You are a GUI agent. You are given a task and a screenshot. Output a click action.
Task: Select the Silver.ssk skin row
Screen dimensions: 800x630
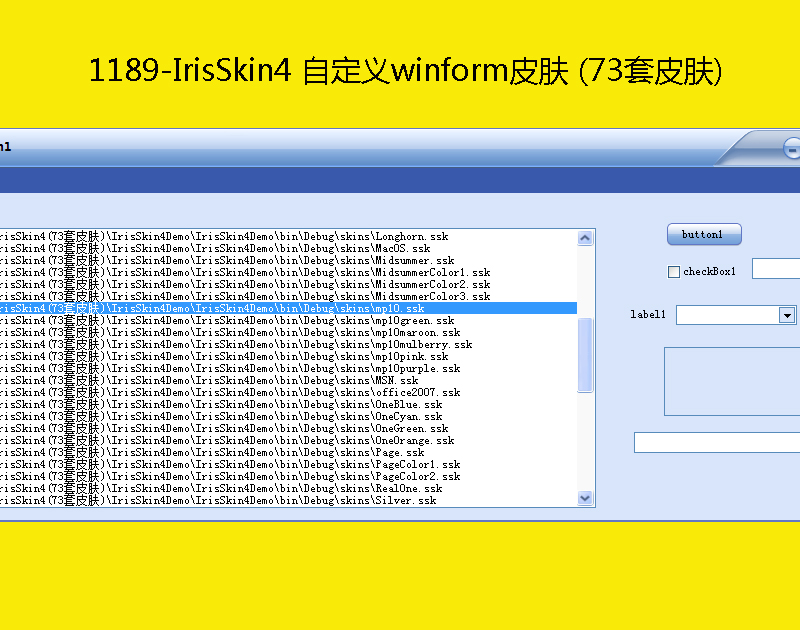(x=288, y=500)
